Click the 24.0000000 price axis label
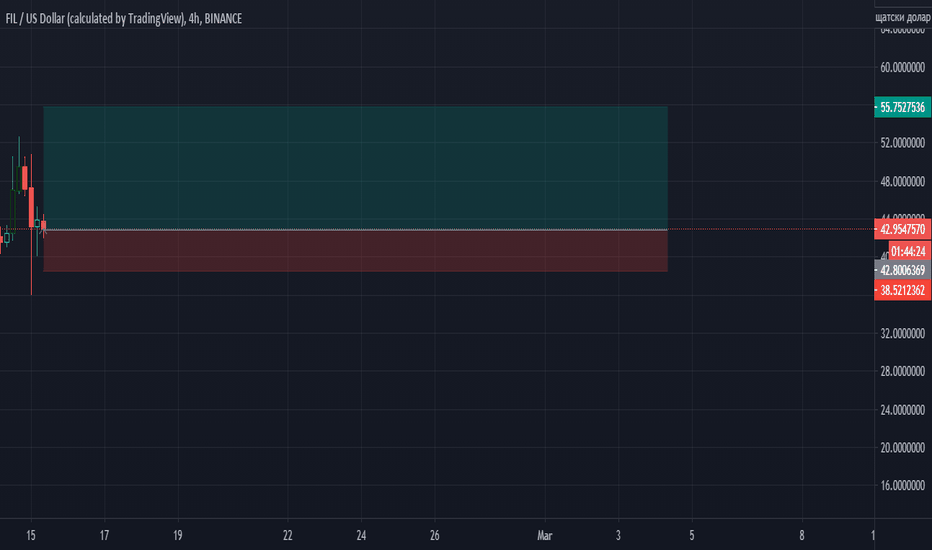The height and width of the screenshot is (550, 932). click(902, 410)
